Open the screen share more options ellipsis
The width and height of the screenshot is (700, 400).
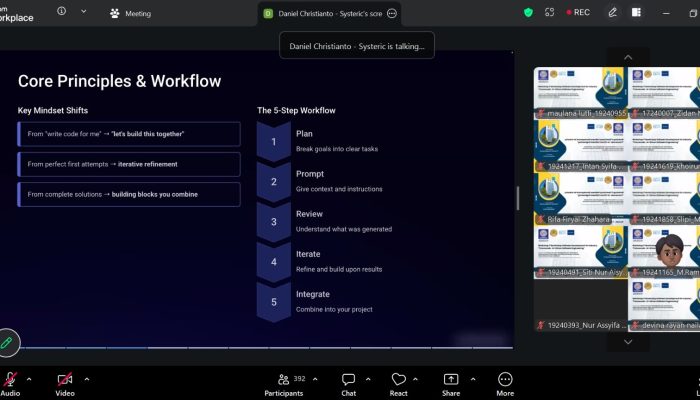click(x=392, y=13)
